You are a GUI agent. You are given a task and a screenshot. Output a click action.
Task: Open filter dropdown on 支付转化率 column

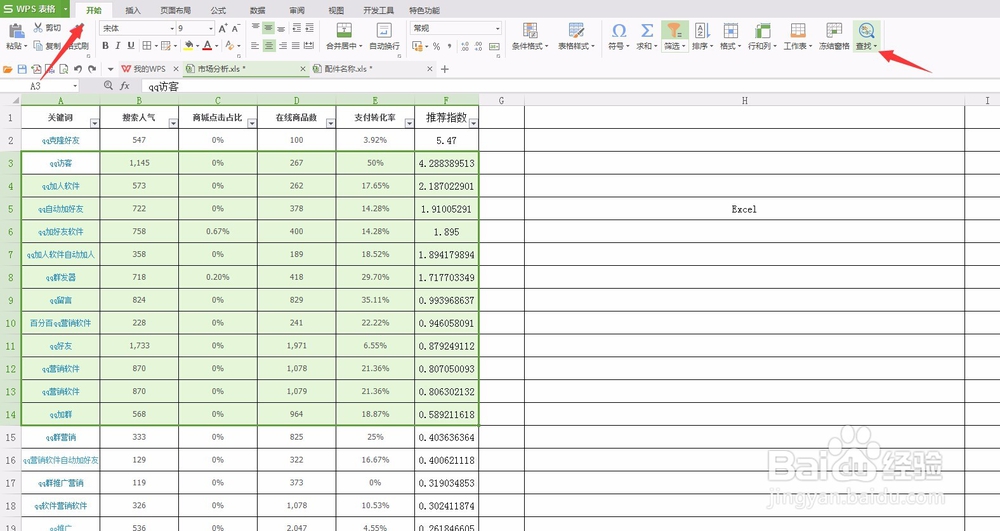409,122
